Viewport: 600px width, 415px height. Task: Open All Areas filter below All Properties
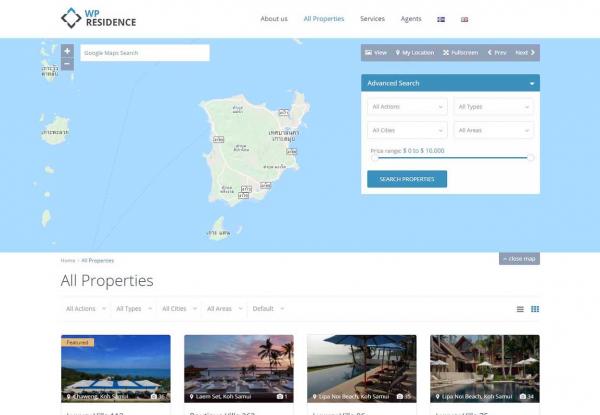pos(225,309)
